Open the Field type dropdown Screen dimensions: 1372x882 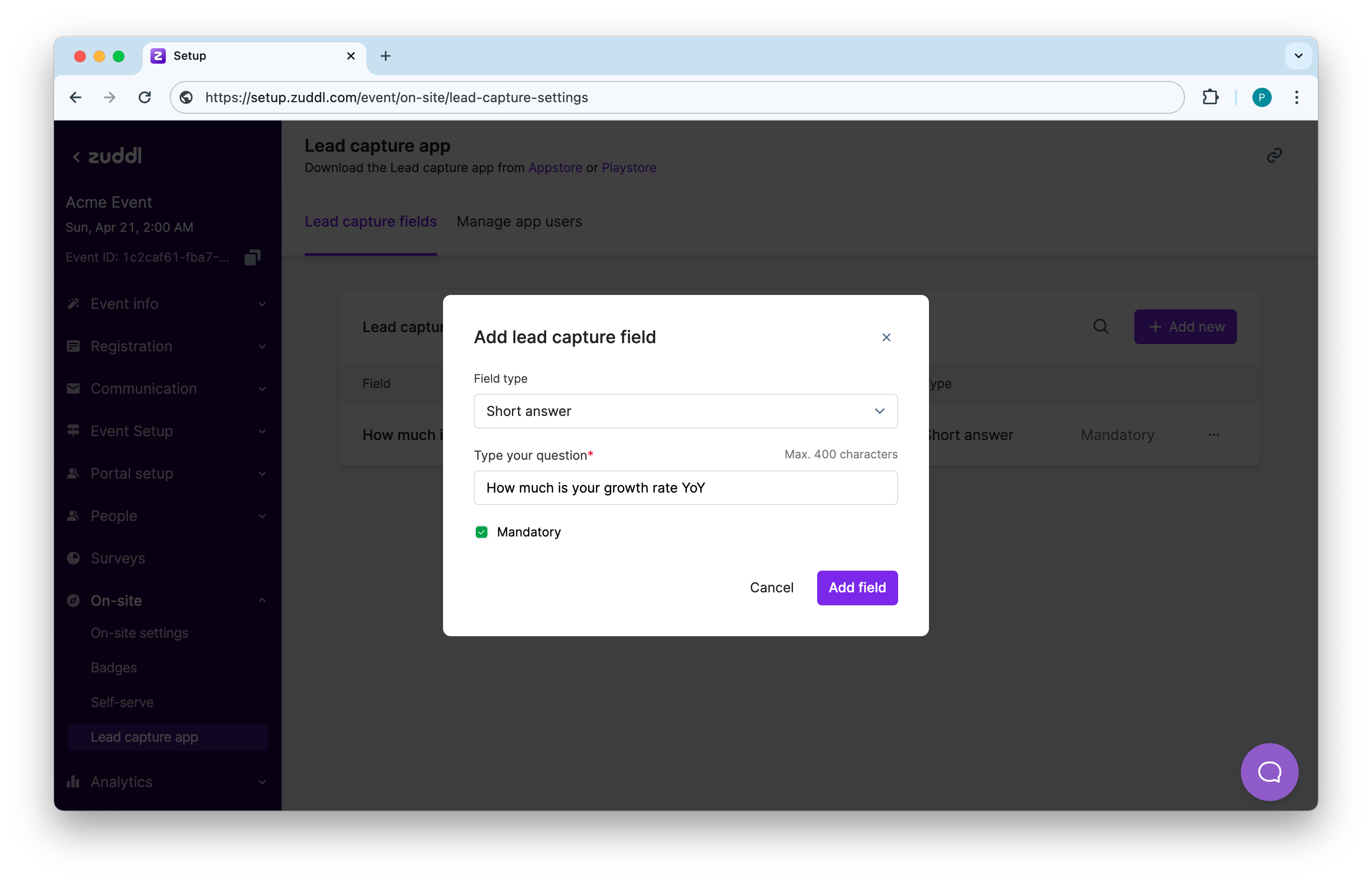pos(685,411)
